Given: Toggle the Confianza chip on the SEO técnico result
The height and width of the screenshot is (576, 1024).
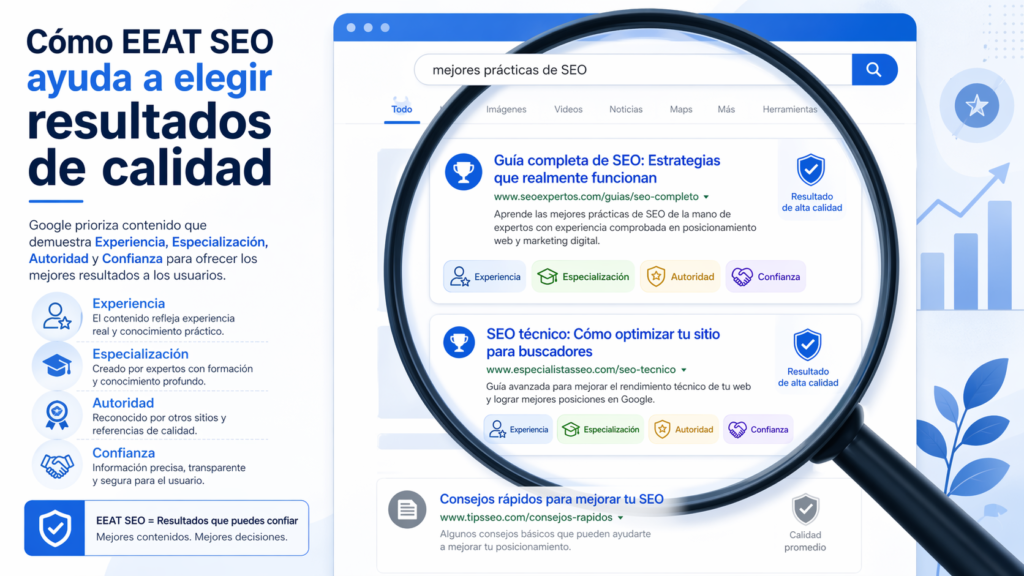Looking at the screenshot, I should 758,429.
